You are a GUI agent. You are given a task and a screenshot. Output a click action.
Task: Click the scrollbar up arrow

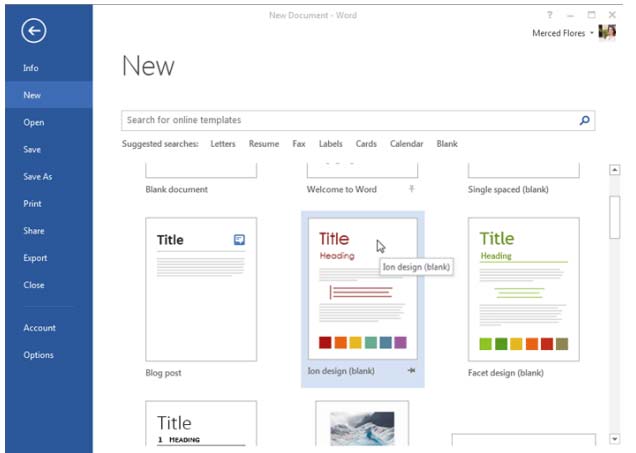tap(614, 170)
